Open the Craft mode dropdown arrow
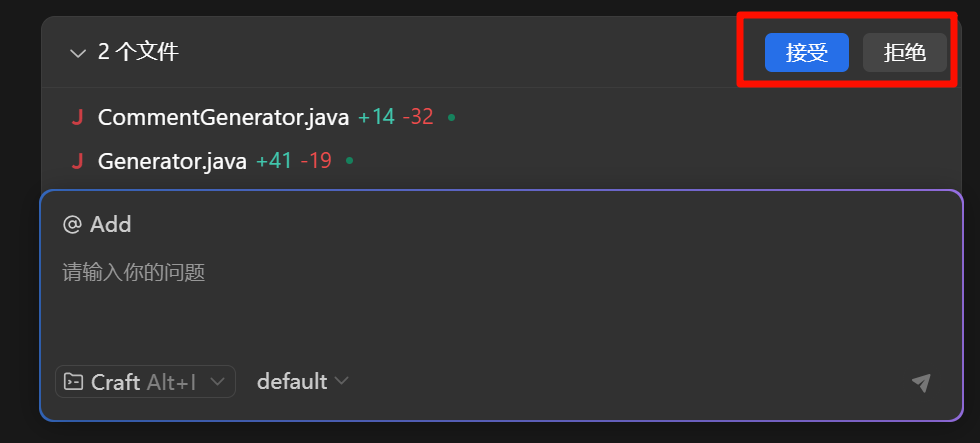Viewport: 980px width, 443px height. (x=217, y=382)
